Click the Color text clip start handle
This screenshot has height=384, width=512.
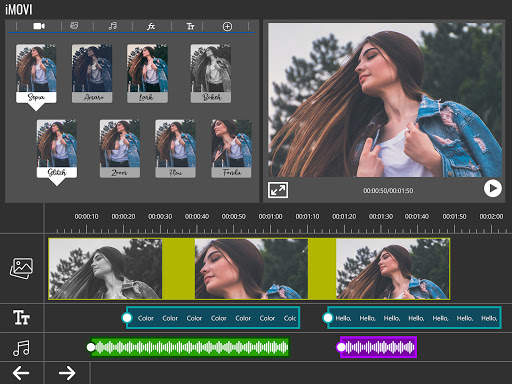point(127,318)
